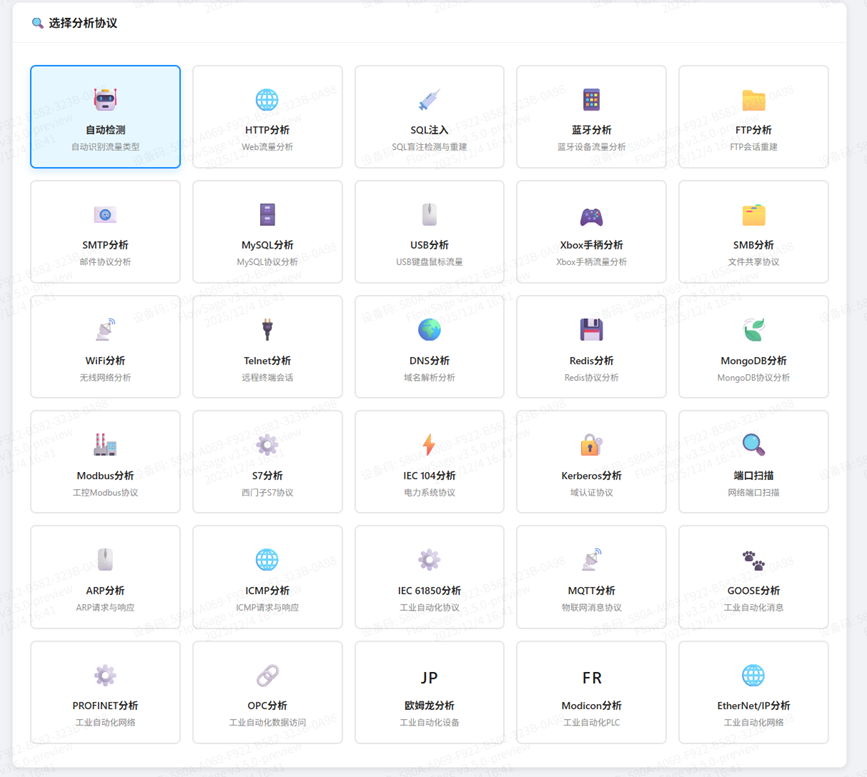Click the 网络端口扫描 description
This screenshot has height=777, width=867.
pyautogui.click(x=754, y=492)
